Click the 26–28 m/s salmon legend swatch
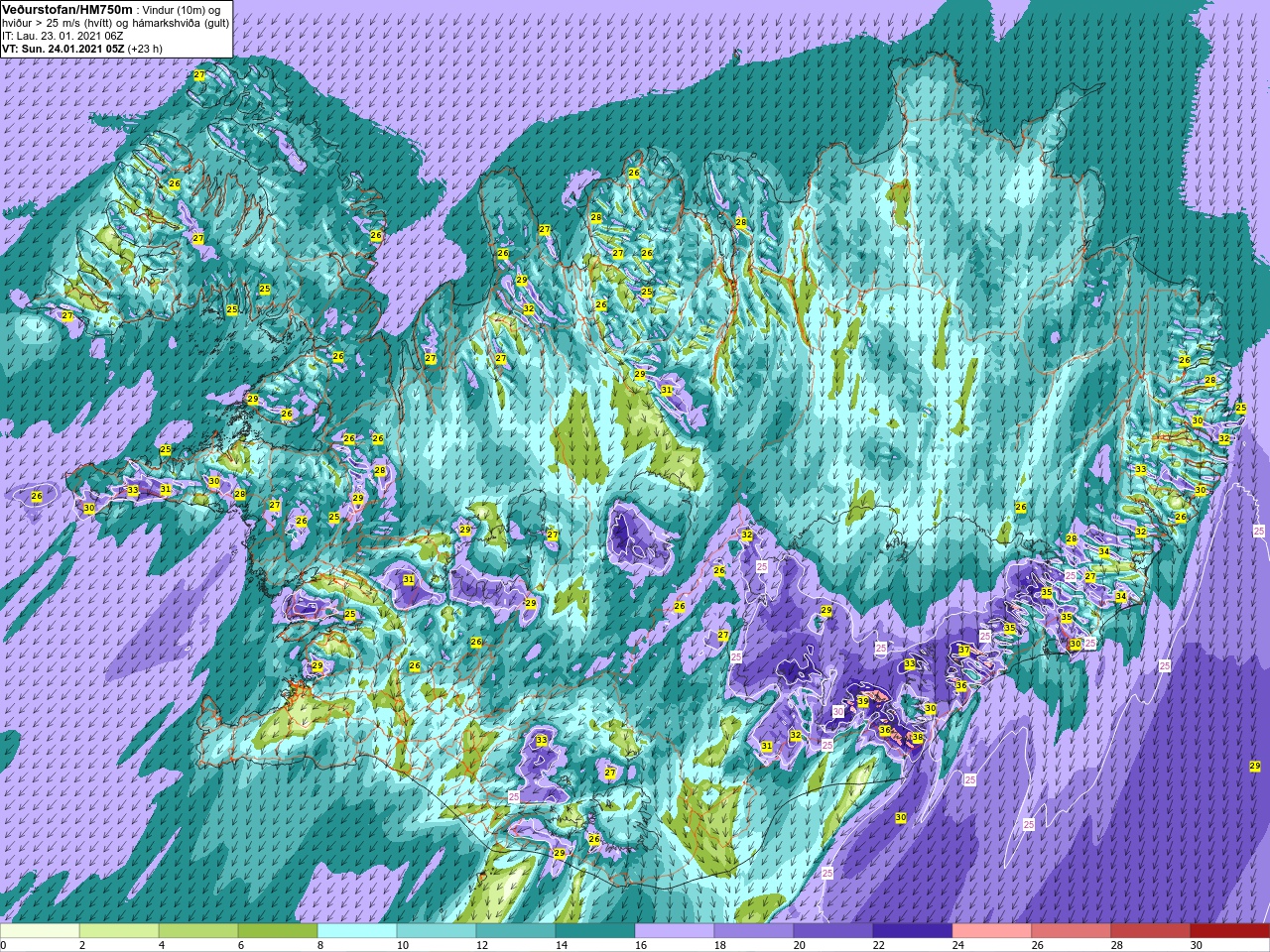The height and width of the screenshot is (952, 1270). (x=1072, y=931)
